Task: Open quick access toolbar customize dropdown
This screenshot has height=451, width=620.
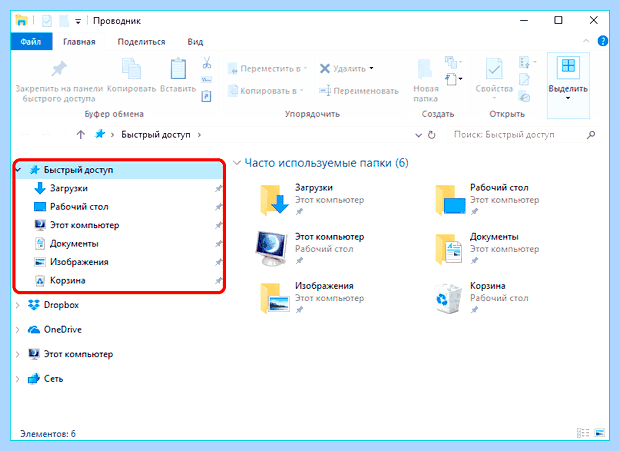Action: tap(78, 21)
